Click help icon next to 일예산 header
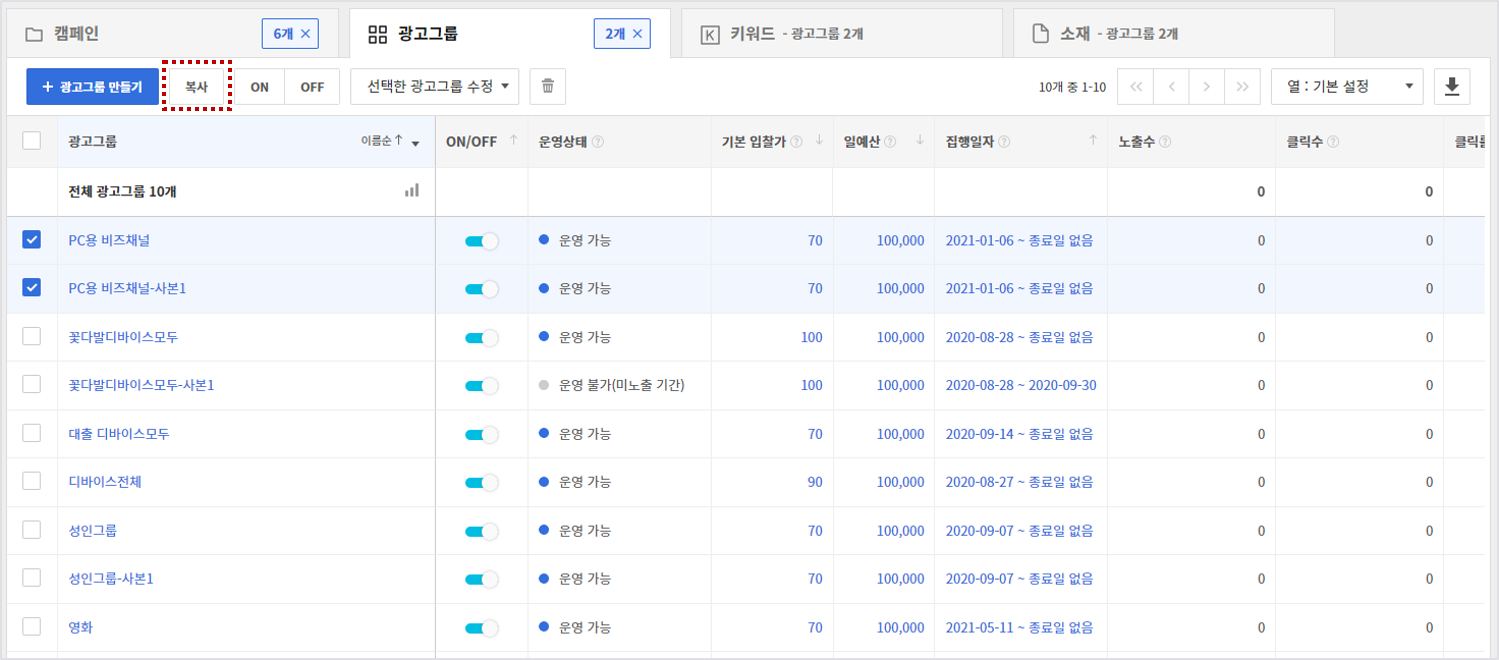This screenshot has height=660, width=1499. (890, 142)
